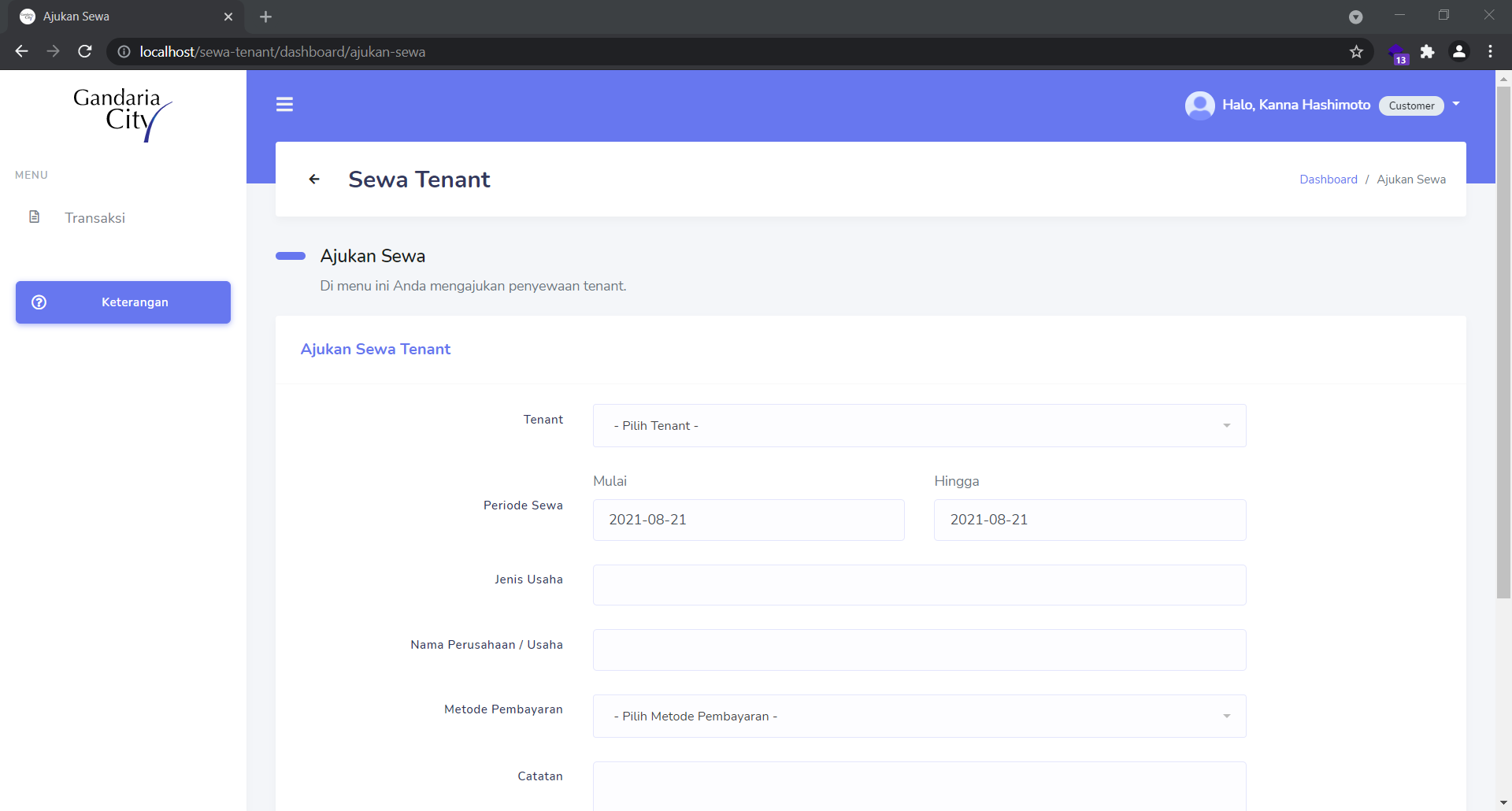Expand the Customer account dropdown arrow

coord(1455,103)
